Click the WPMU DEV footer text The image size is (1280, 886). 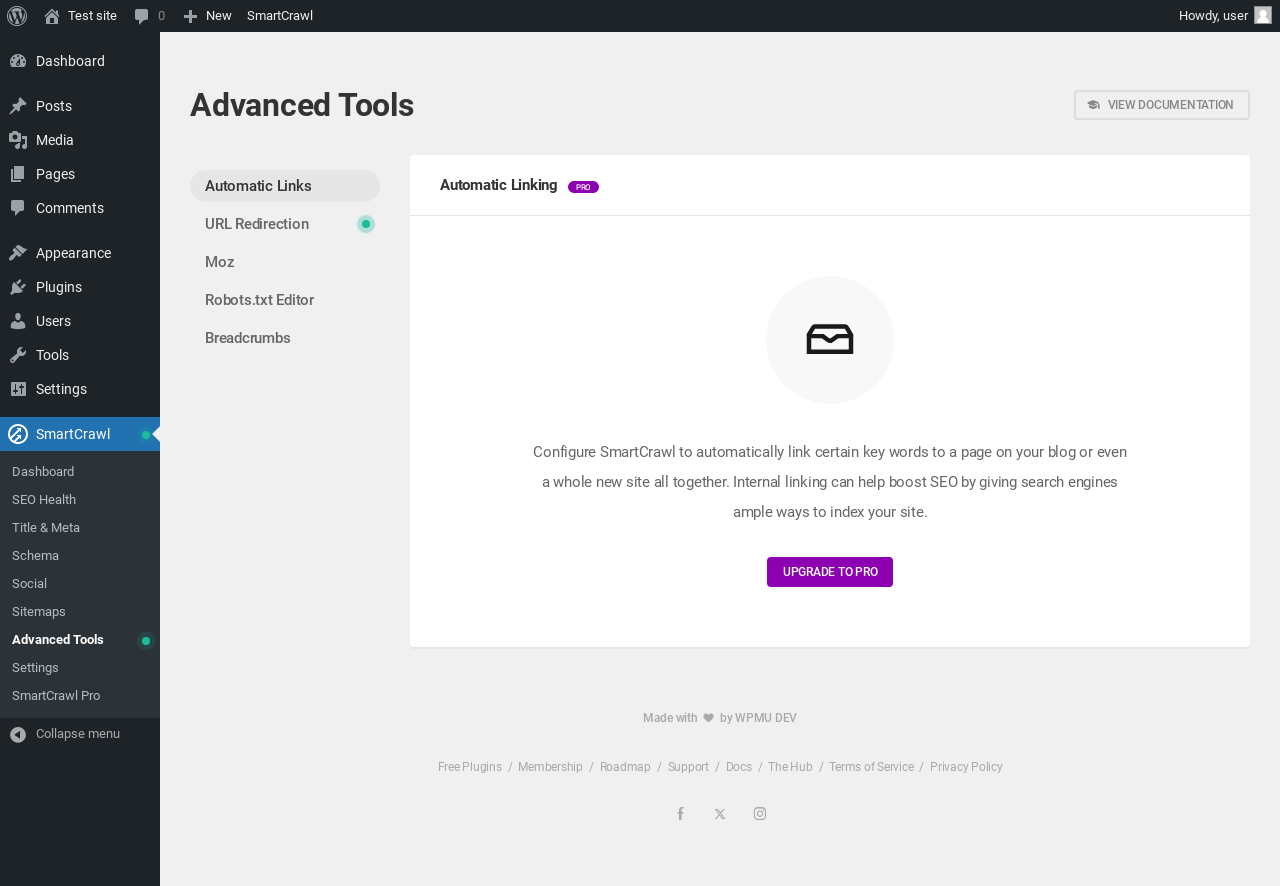766,718
